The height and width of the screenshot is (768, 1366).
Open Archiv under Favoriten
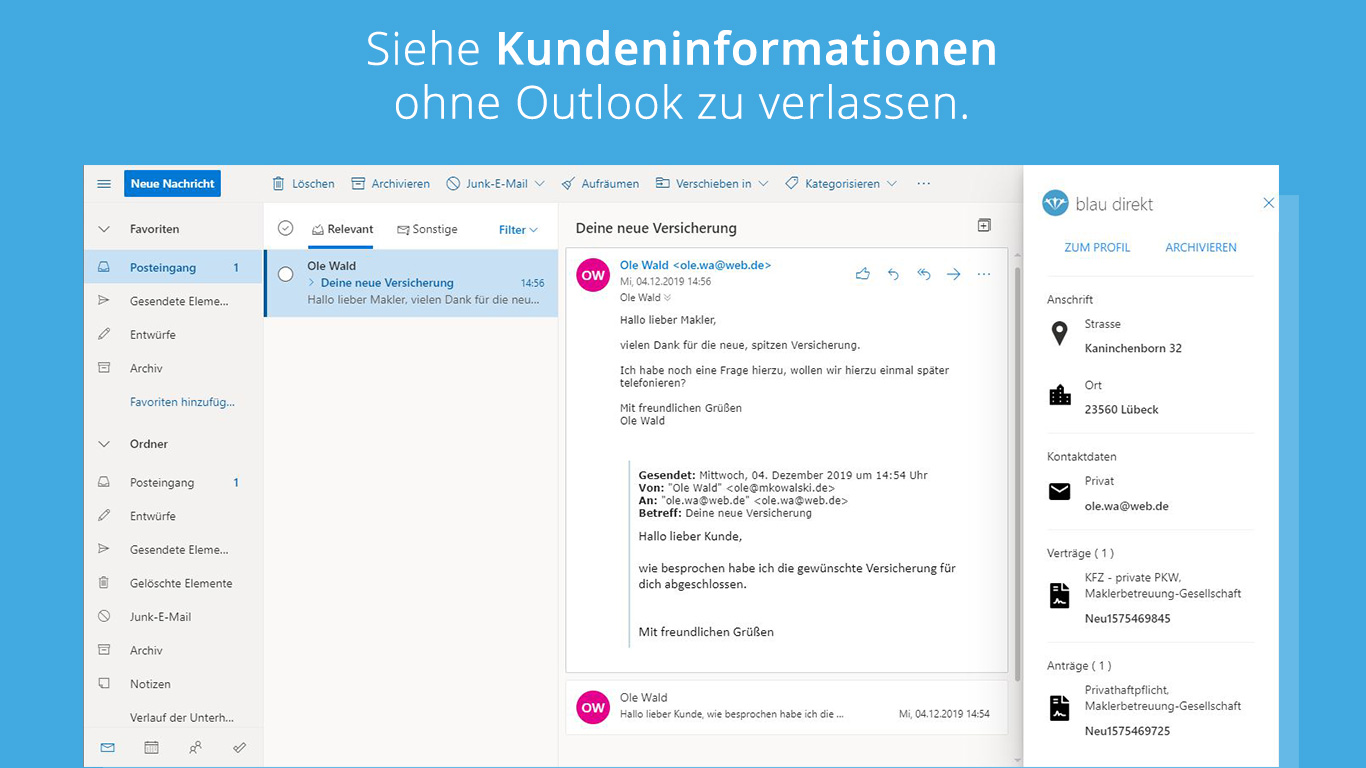173,368
